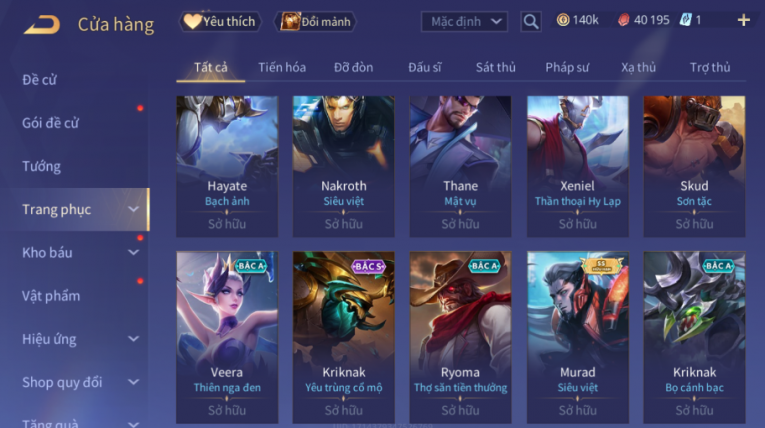This screenshot has width=765, height=428.
Task: Tap the red gem currency icon
Action: 624,20
